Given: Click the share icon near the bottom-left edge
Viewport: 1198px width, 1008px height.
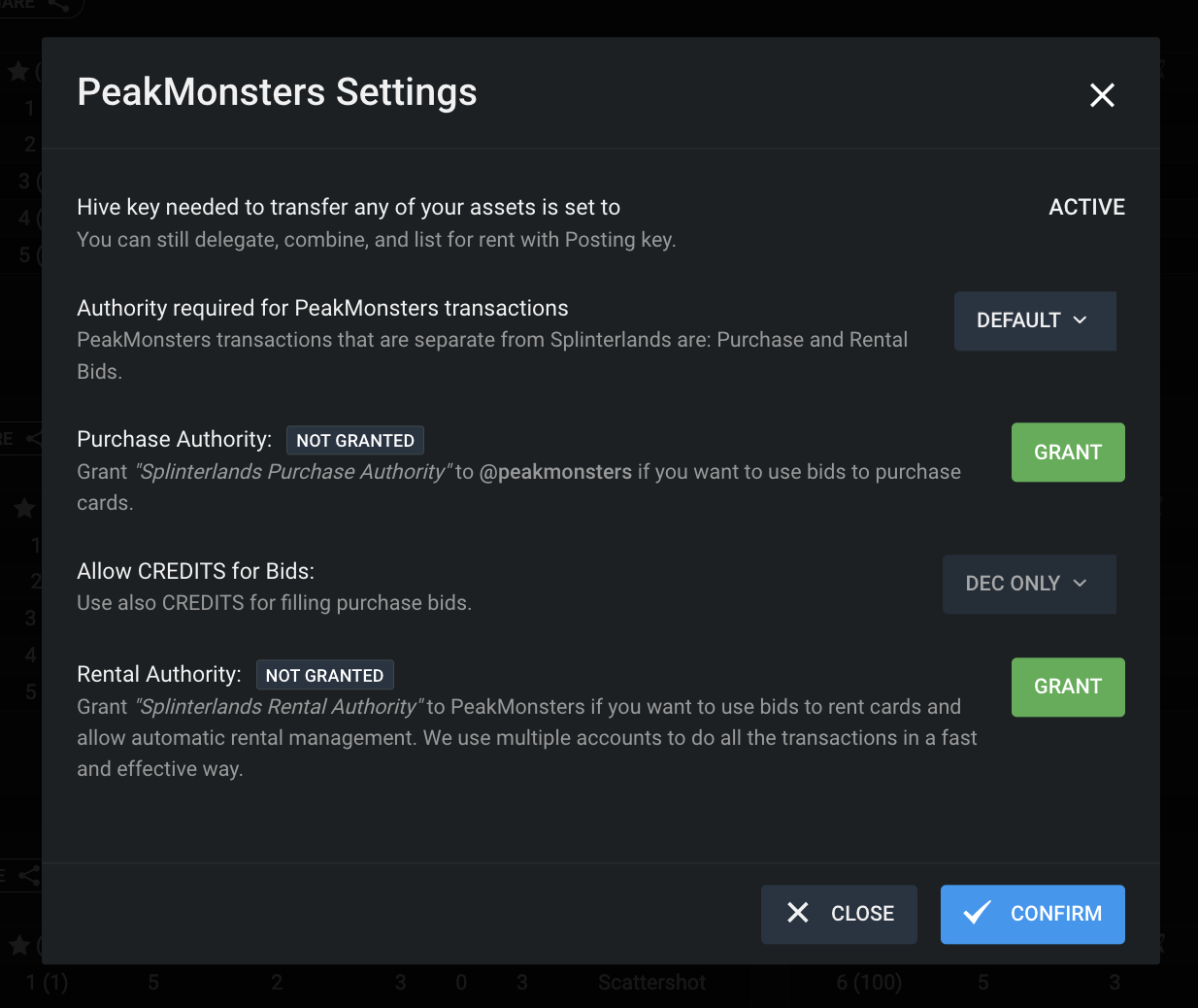Looking at the screenshot, I should point(28,875).
